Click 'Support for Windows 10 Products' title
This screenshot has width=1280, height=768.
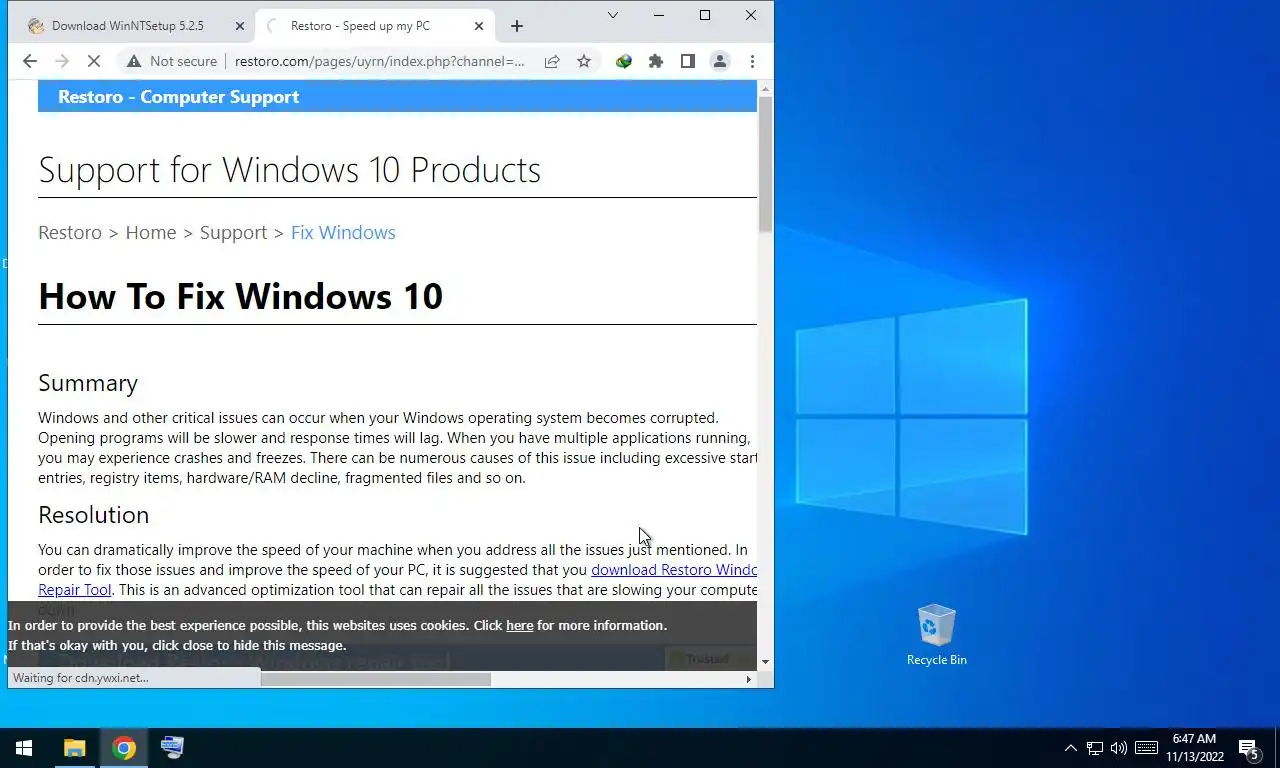tap(290, 169)
